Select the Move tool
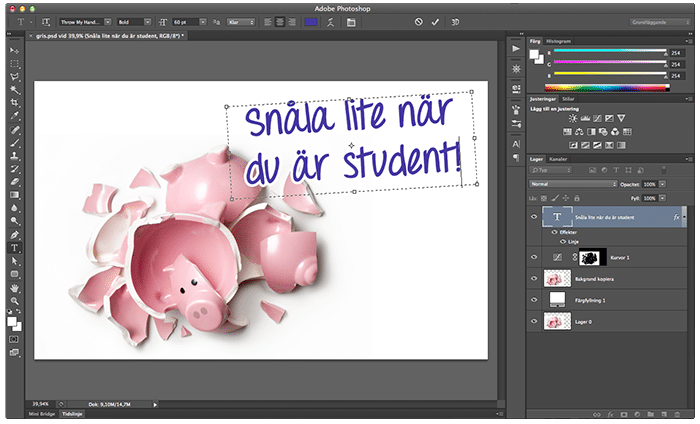 pos(14,50)
